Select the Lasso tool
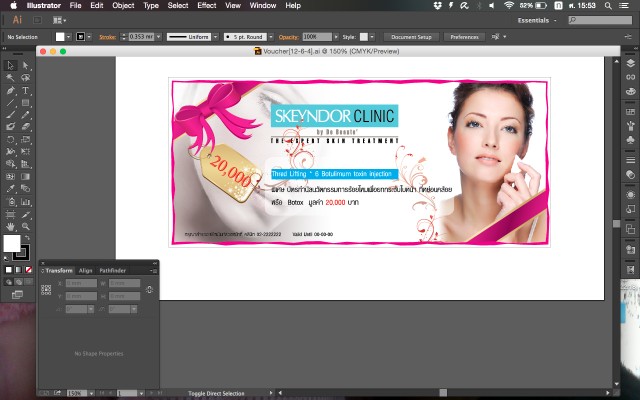This screenshot has height=400, width=640. pos(26,78)
